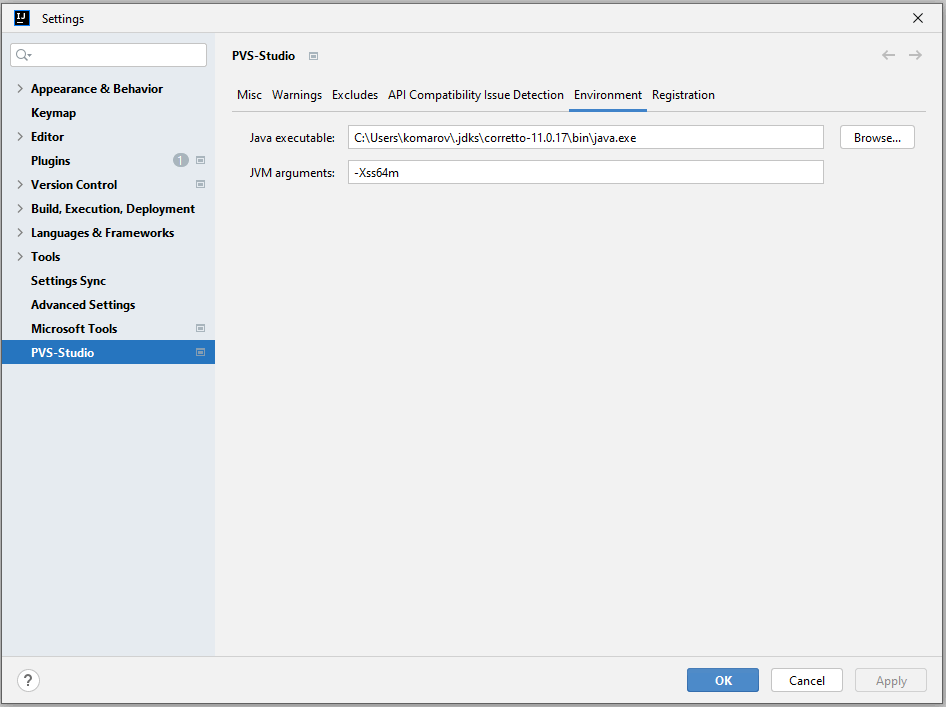The height and width of the screenshot is (707, 946).
Task: Open the Registration tab
Action: (683, 95)
